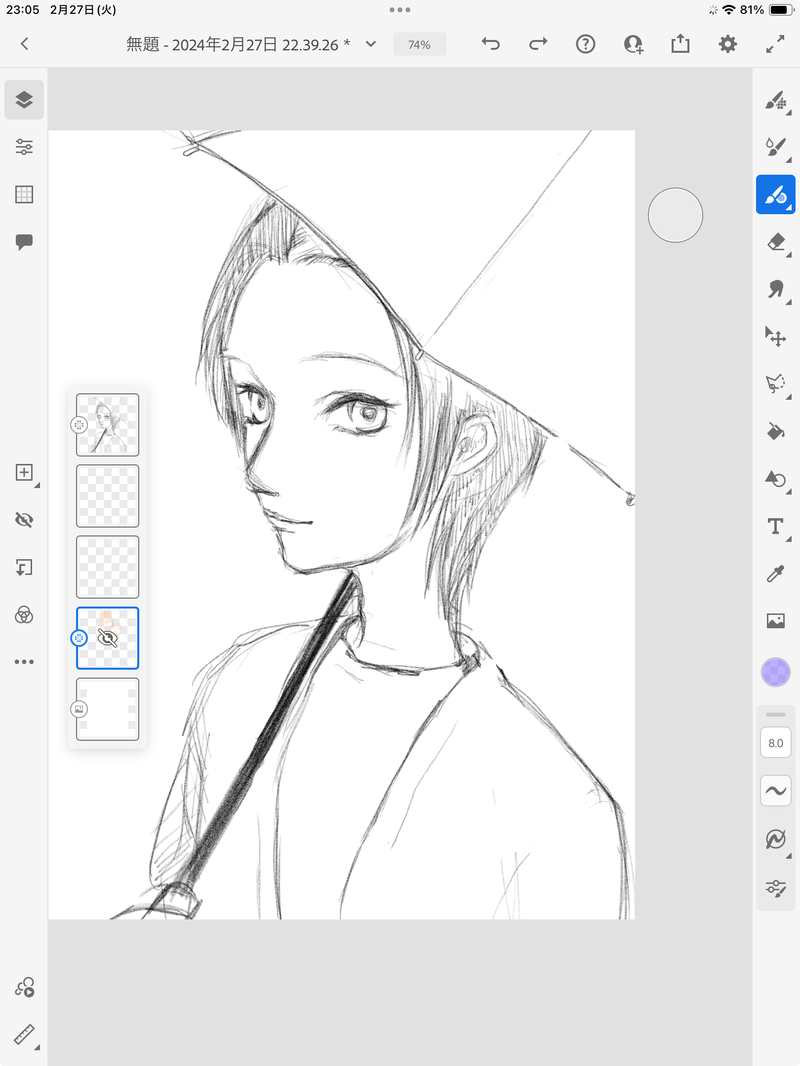Open the Share/export menu

680,44
